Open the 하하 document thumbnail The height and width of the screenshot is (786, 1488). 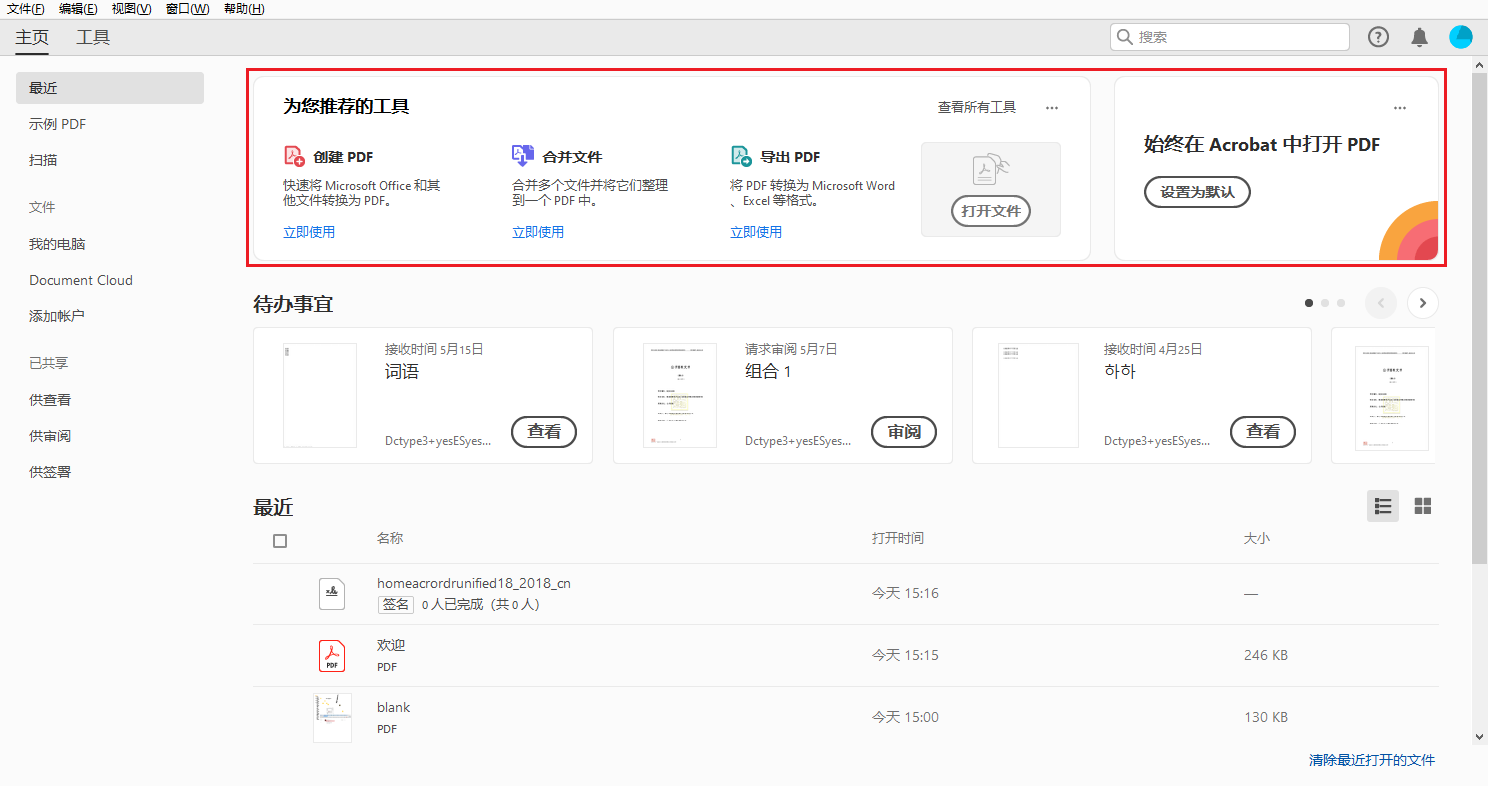pos(1039,395)
